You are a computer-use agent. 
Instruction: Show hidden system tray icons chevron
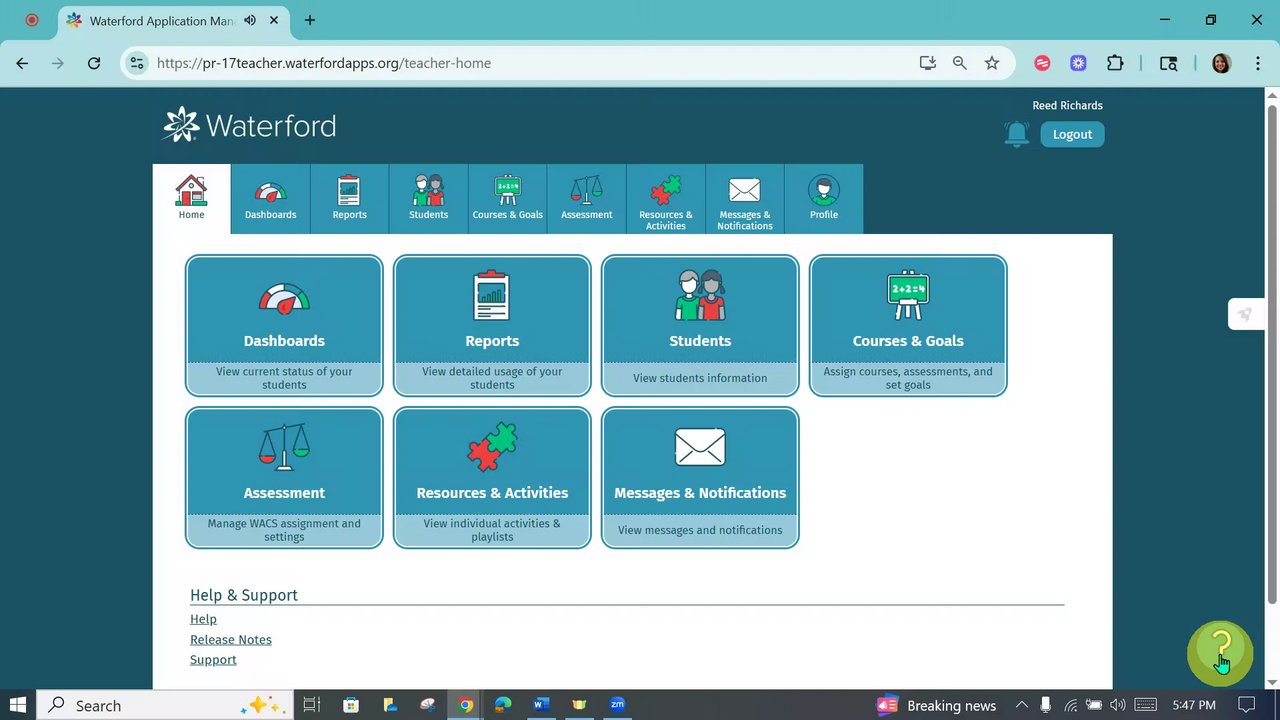pos(1021,705)
